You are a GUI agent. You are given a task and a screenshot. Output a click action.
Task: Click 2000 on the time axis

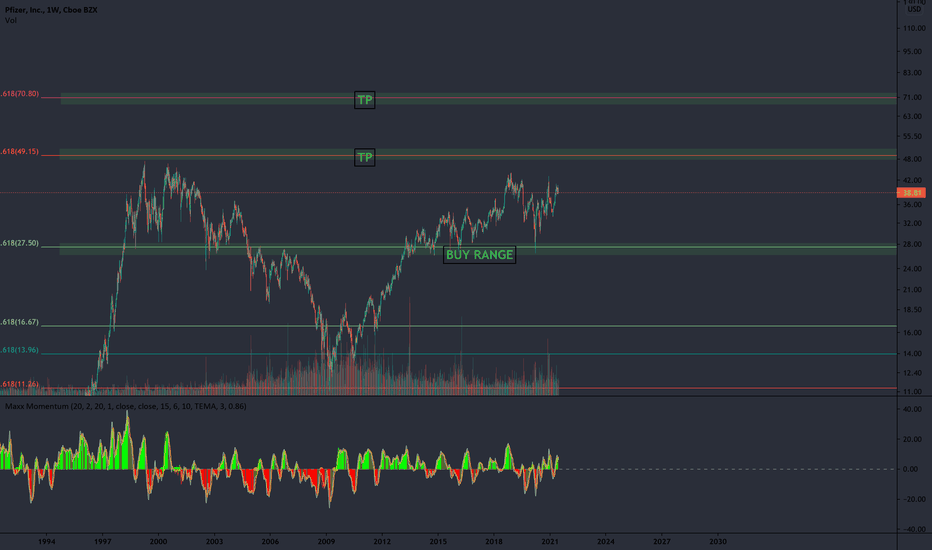[158, 542]
